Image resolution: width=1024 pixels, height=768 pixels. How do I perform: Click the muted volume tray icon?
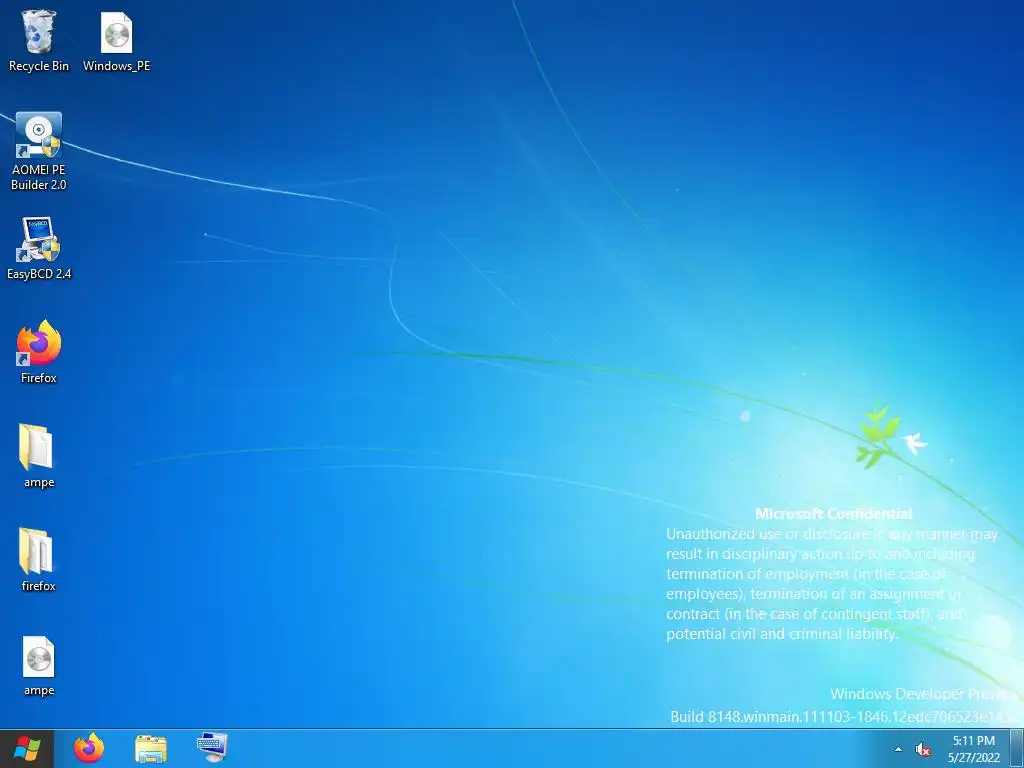[x=923, y=749]
